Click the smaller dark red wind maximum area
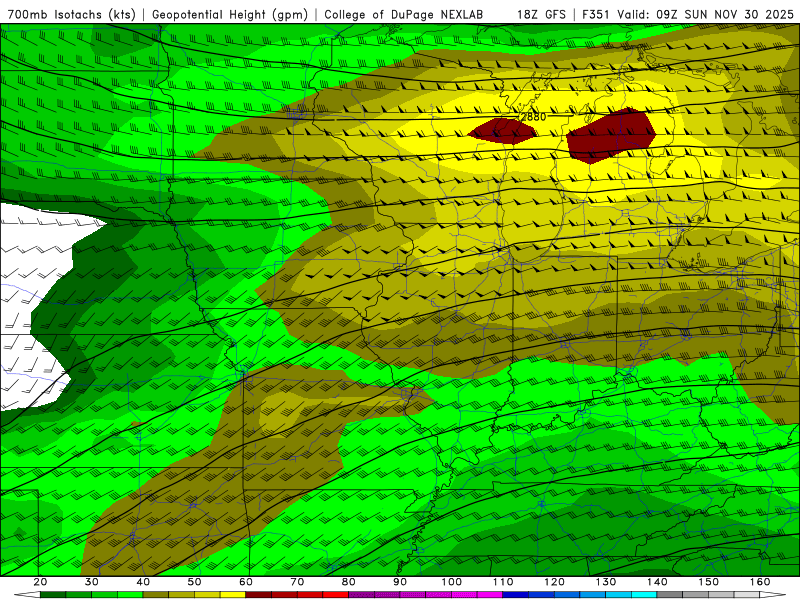This screenshot has width=800, height=600. 503,131
